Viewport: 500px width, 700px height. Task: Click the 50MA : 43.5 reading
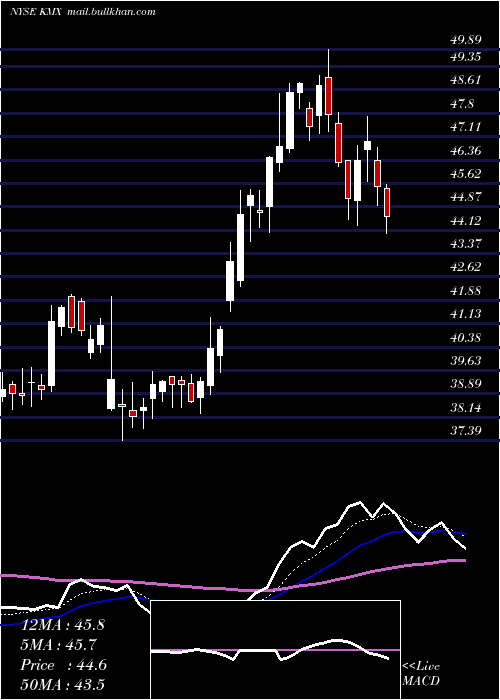pyautogui.click(x=62, y=684)
